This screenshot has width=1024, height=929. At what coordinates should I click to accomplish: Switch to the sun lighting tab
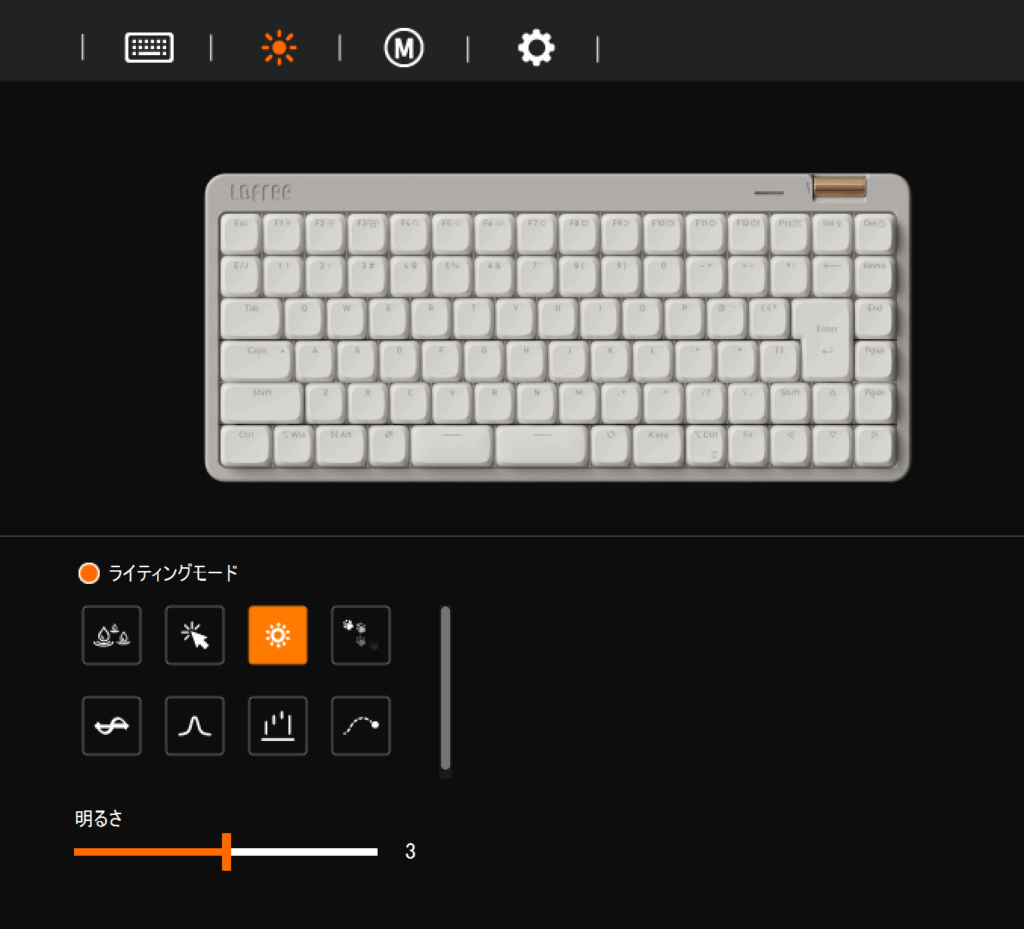(x=279, y=48)
